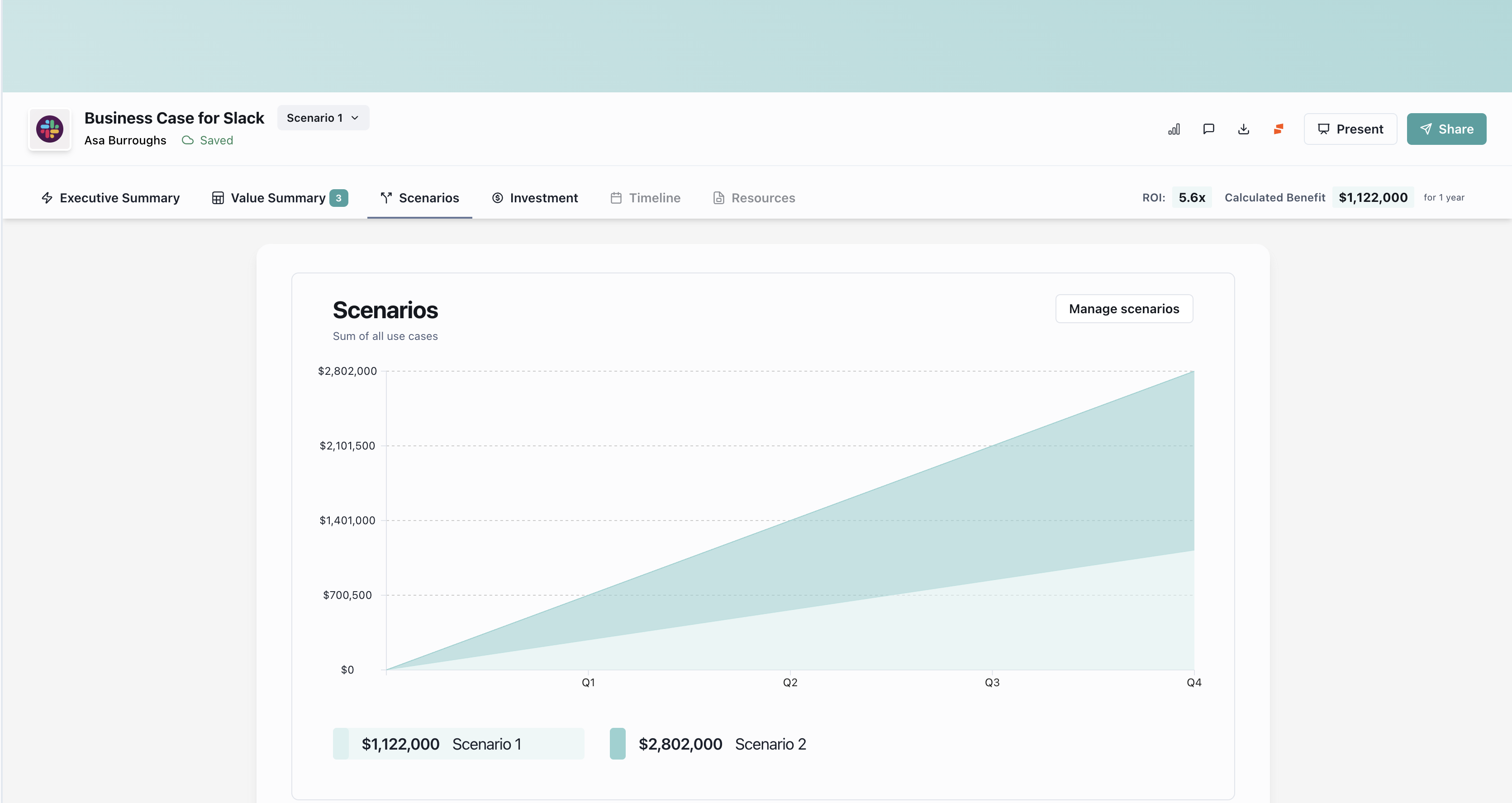The width and height of the screenshot is (1512, 803).
Task: Click the cloud Saved status icon
Action: pos(188,140)
